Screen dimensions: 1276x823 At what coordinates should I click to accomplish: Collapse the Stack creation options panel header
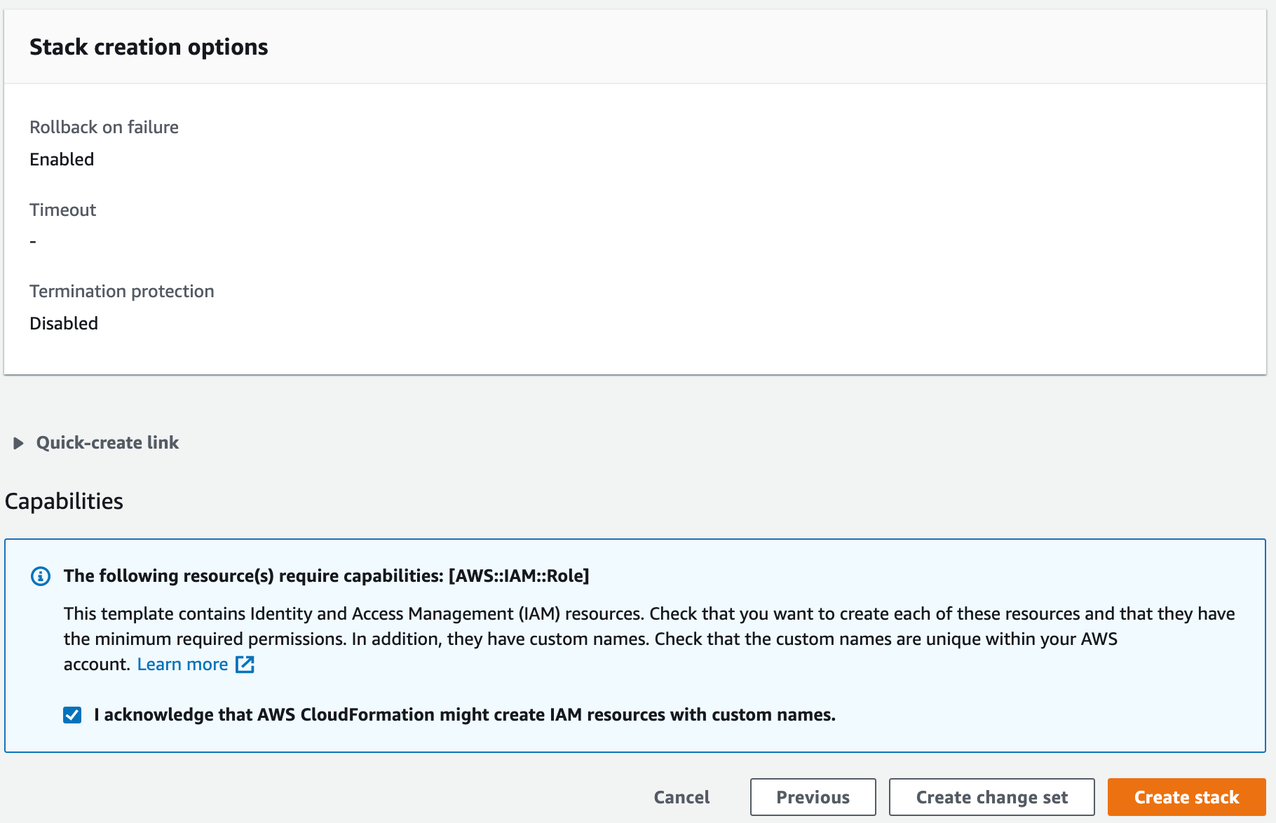point(148,46)
